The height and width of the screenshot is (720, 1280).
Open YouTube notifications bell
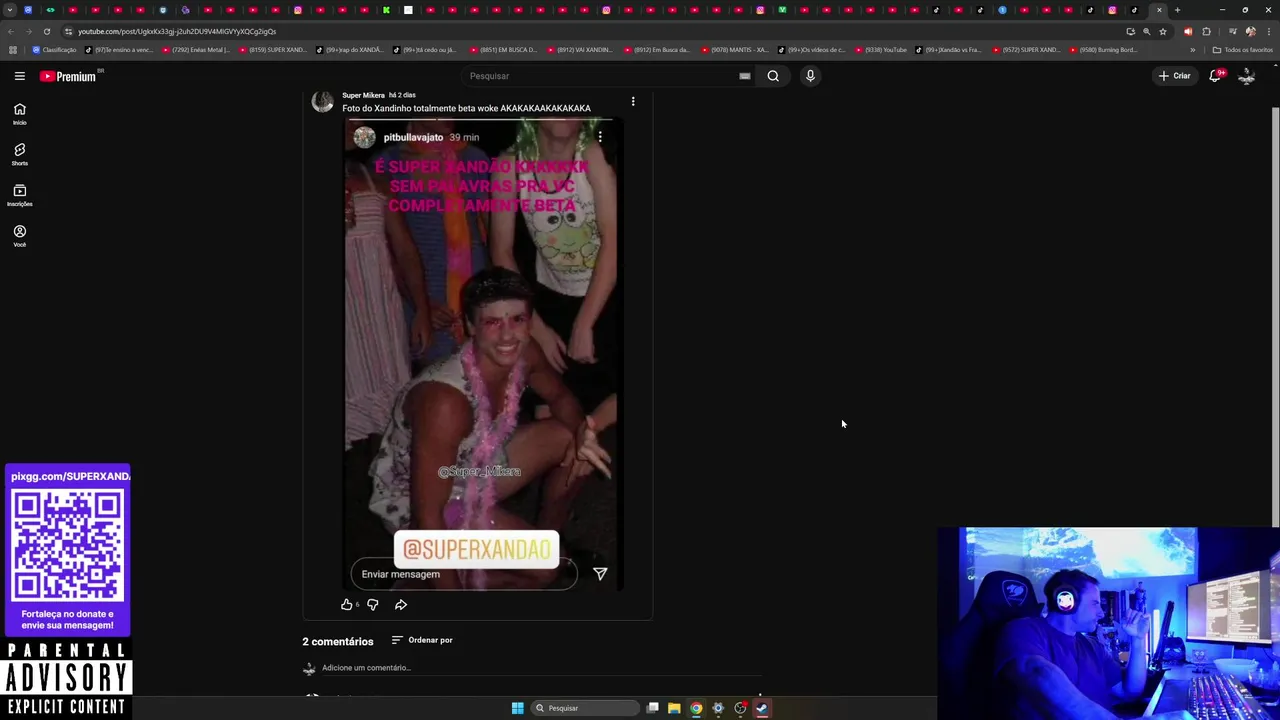point(1215,76)
